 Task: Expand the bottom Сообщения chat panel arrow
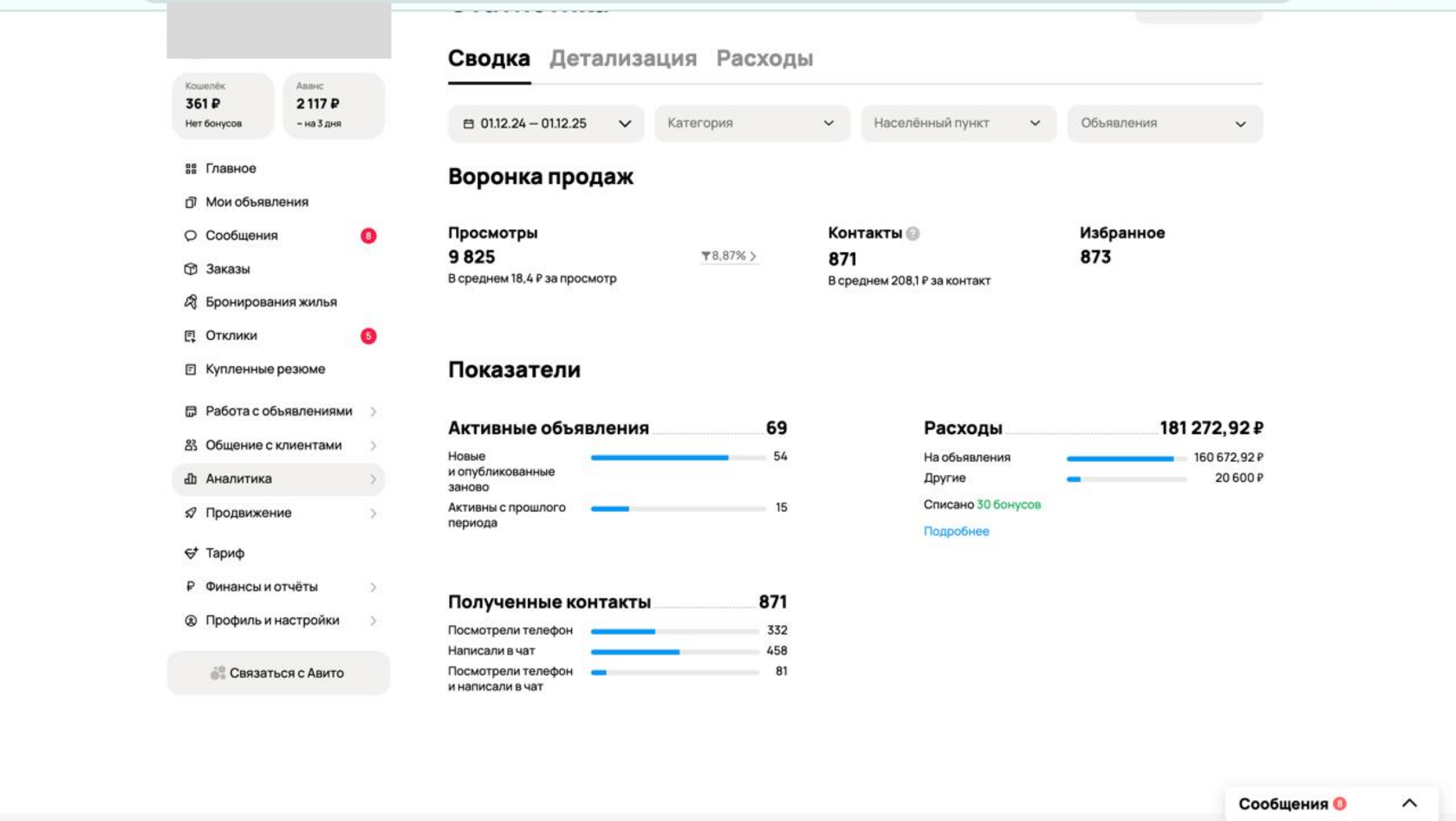[x=1409, y=804]
